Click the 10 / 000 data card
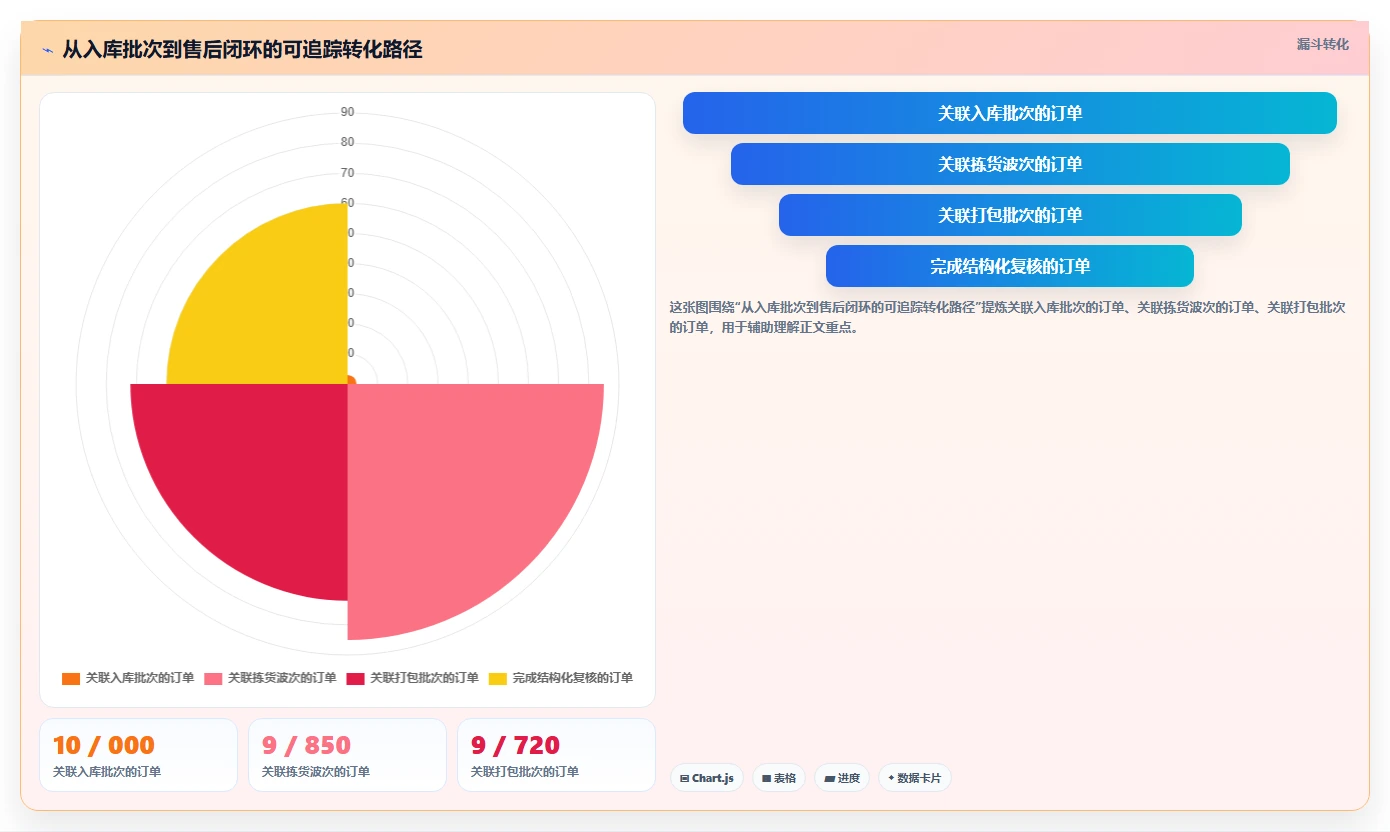1390x832 pixels. [138, 755]
